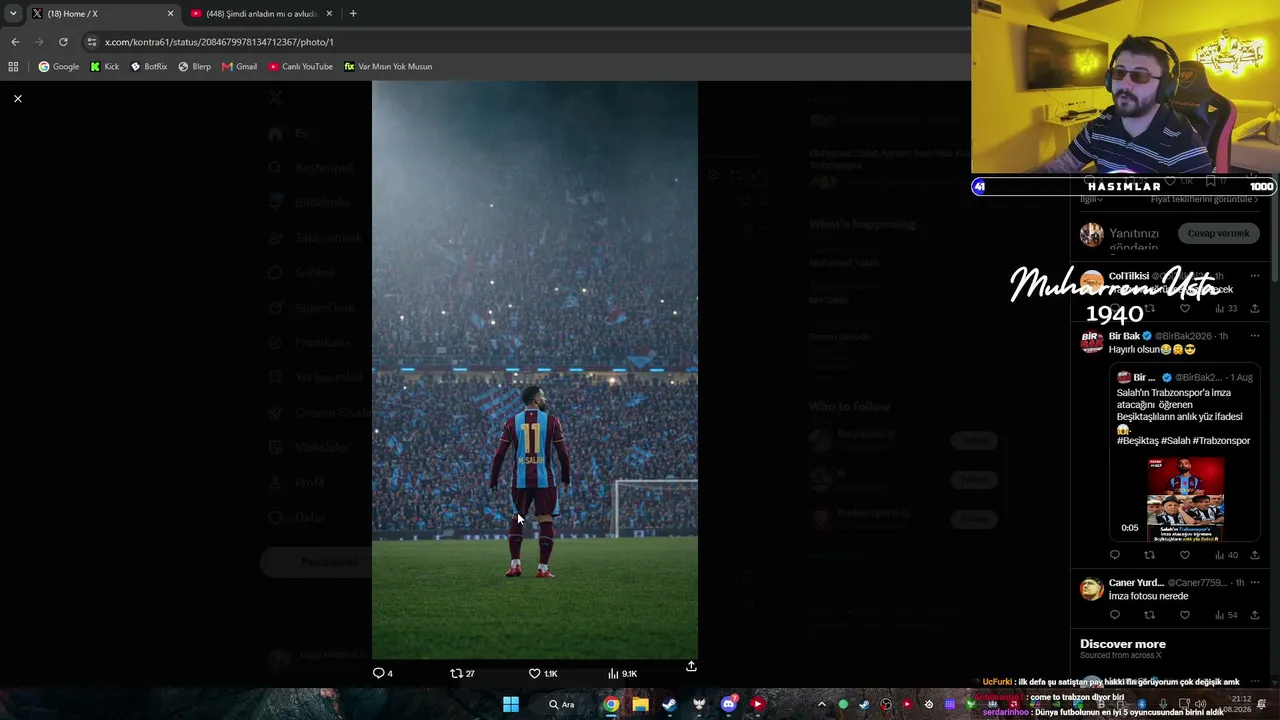Image resolution: width=1280 pixels, height=720 pixels.
Task: Share the ColTilkisi comment
Action: coord(1255,309)
